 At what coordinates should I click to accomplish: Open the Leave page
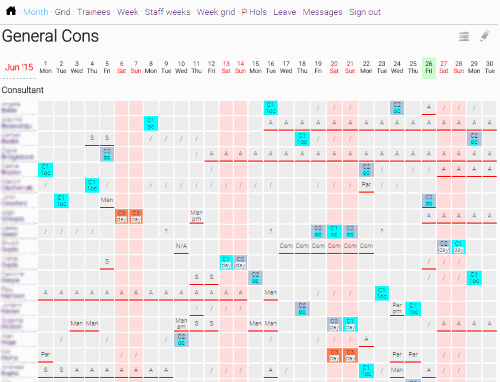[x=285, y=12]
